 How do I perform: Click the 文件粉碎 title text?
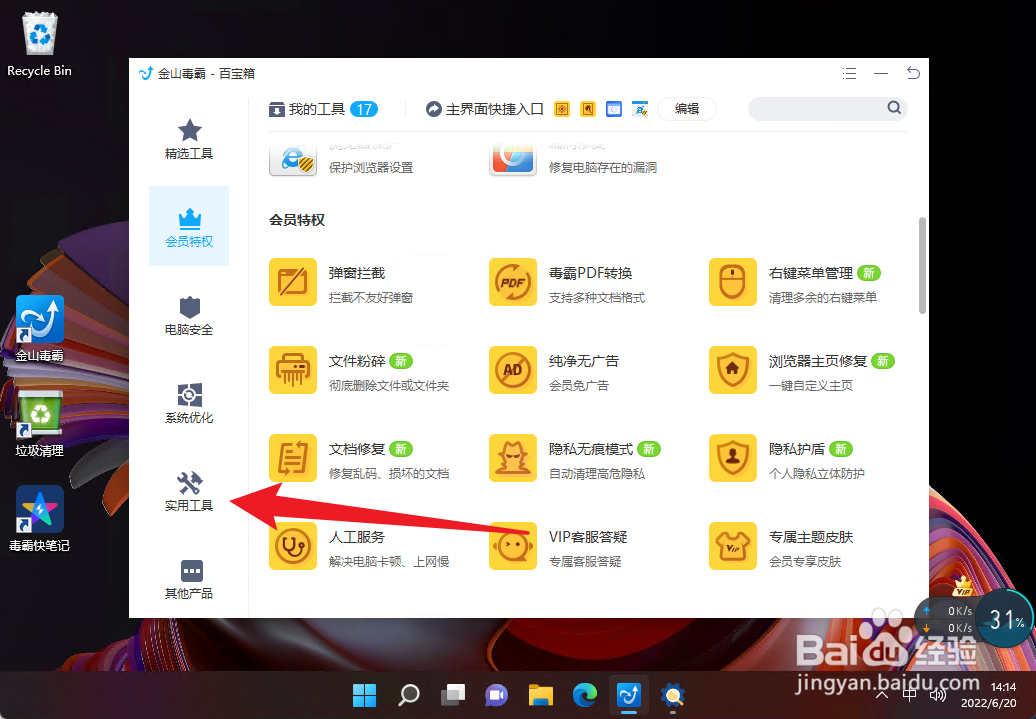(x=357, y=361)
